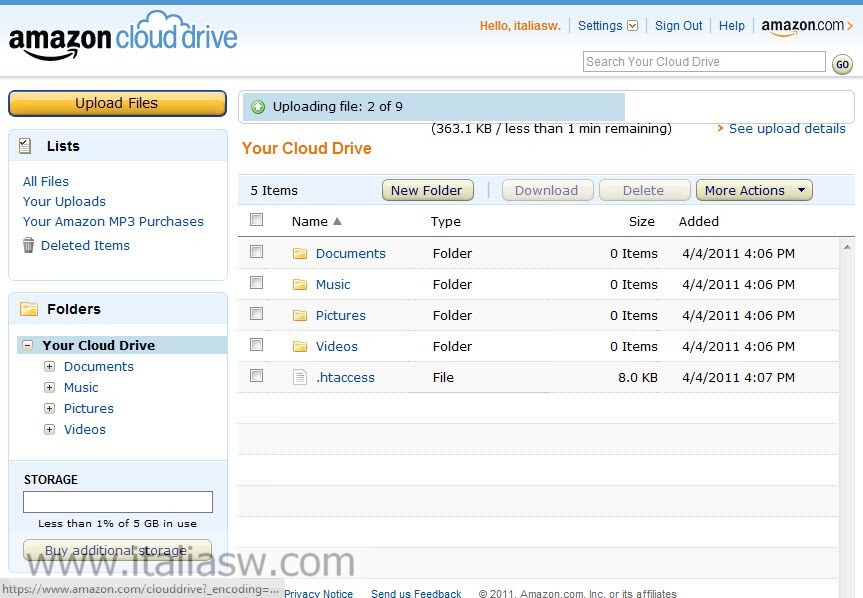Tick the select-all checkbox in header
Screen dimensions: 863x598
[x=256, y=220]
